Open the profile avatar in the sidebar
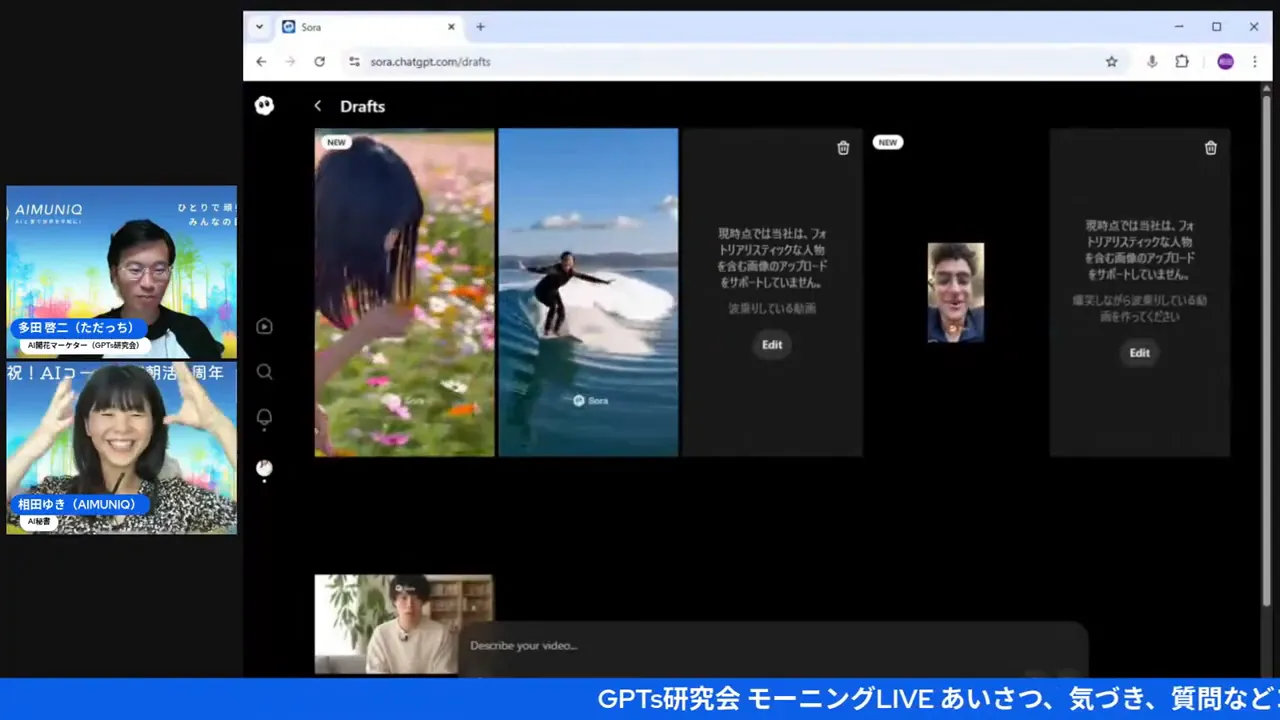 [x=264, y=467]
